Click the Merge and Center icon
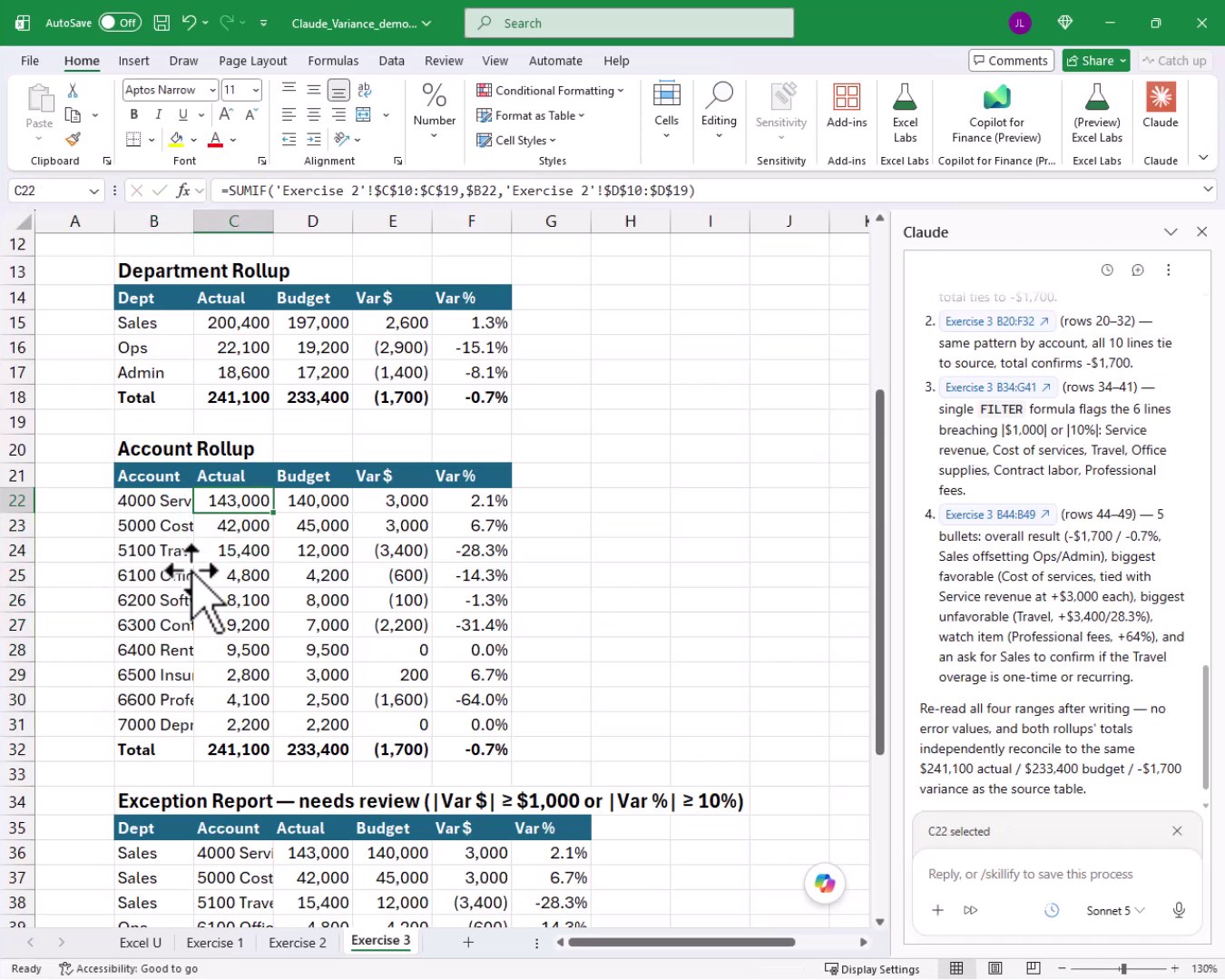This screenshot has height=980, width=1225. click(x=364, y=114)
